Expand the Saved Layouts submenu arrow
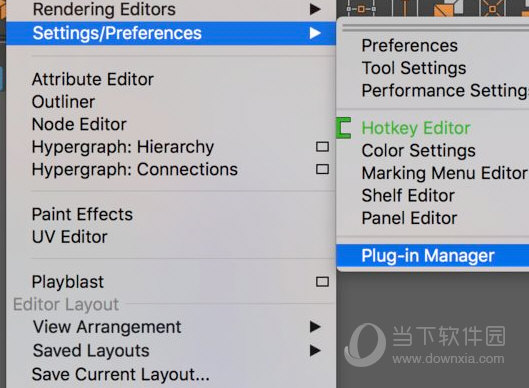This screenshot has height=388, width=529. pyautogui.click(x=315, y=351)
